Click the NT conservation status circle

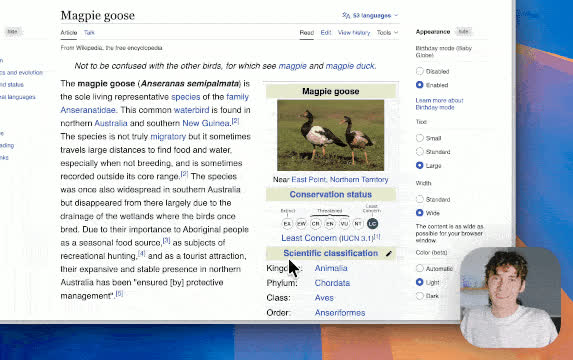tap(358, 224)
